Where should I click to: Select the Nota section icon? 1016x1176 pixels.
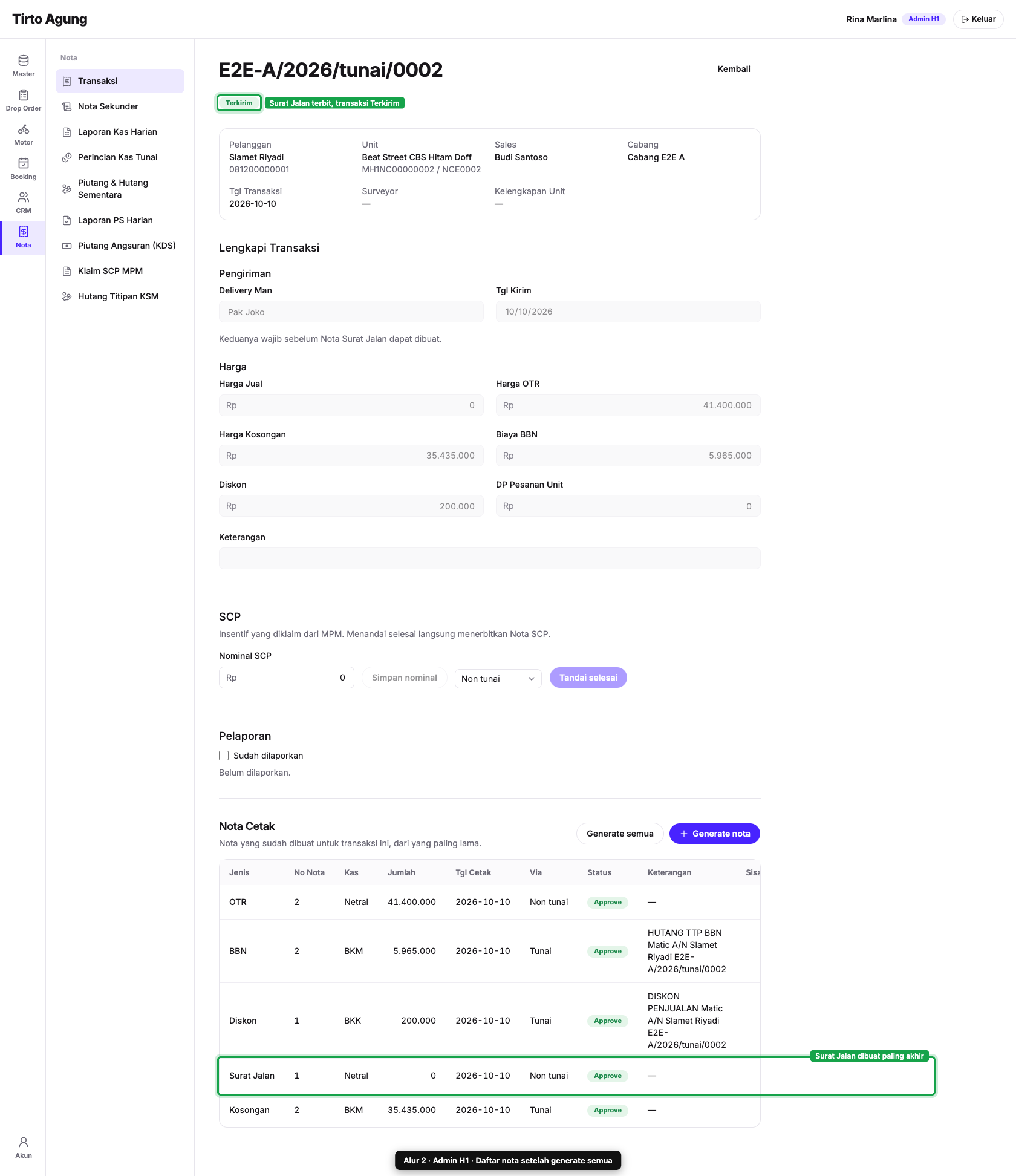[24, 232]
